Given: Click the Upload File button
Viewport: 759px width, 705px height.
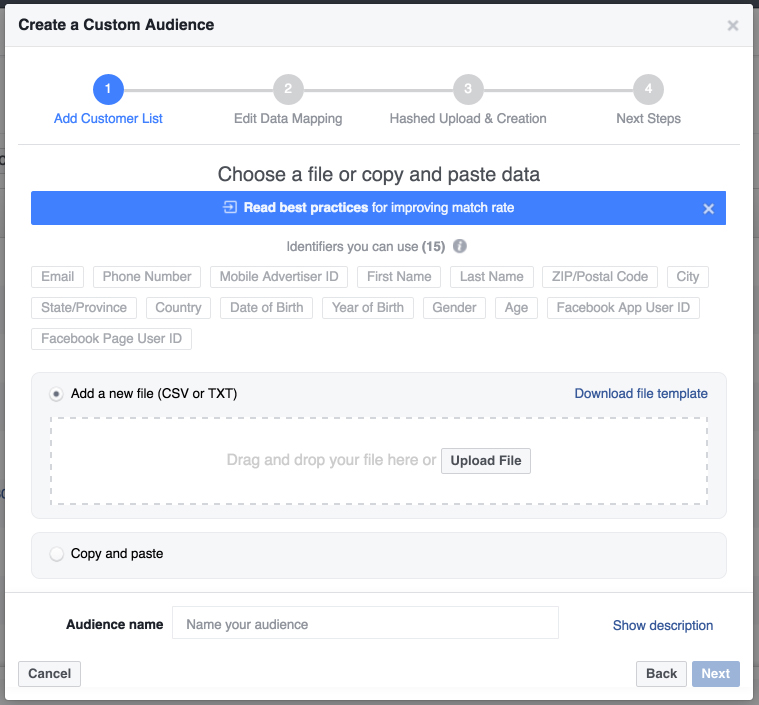Looking at the screenshot, I should (x=486, y=460).
